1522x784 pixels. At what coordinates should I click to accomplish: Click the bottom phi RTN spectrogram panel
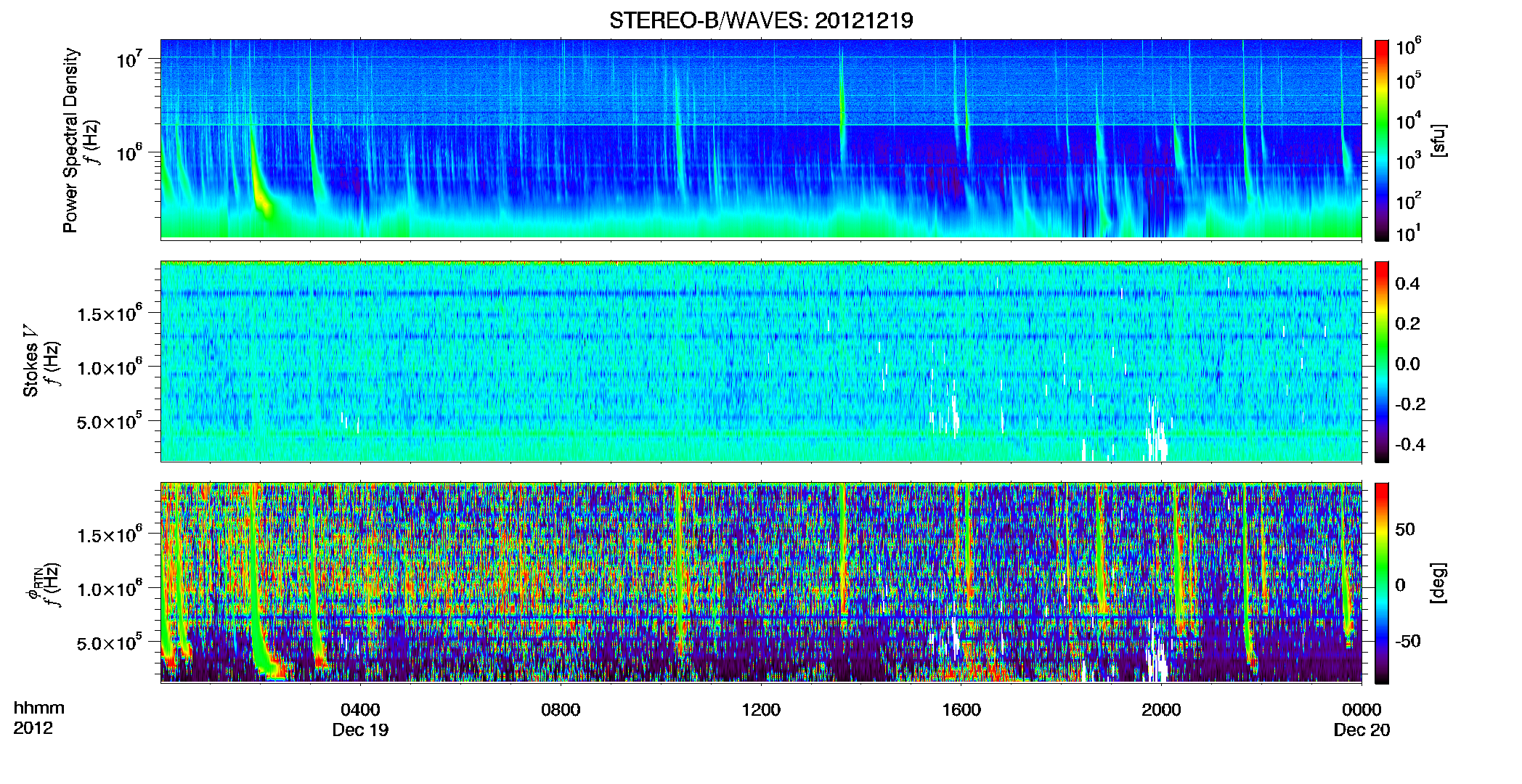coord(761,582)
